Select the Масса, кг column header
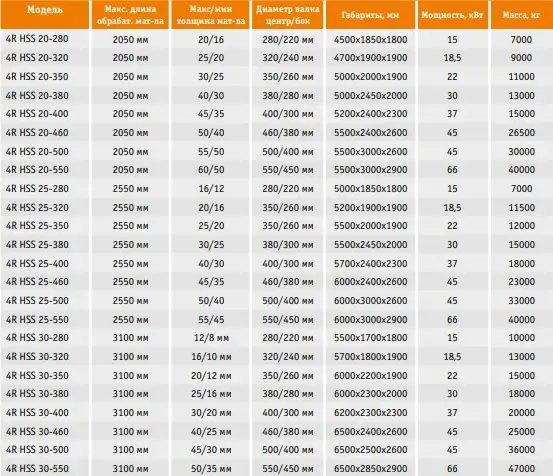 click(521, 15)
